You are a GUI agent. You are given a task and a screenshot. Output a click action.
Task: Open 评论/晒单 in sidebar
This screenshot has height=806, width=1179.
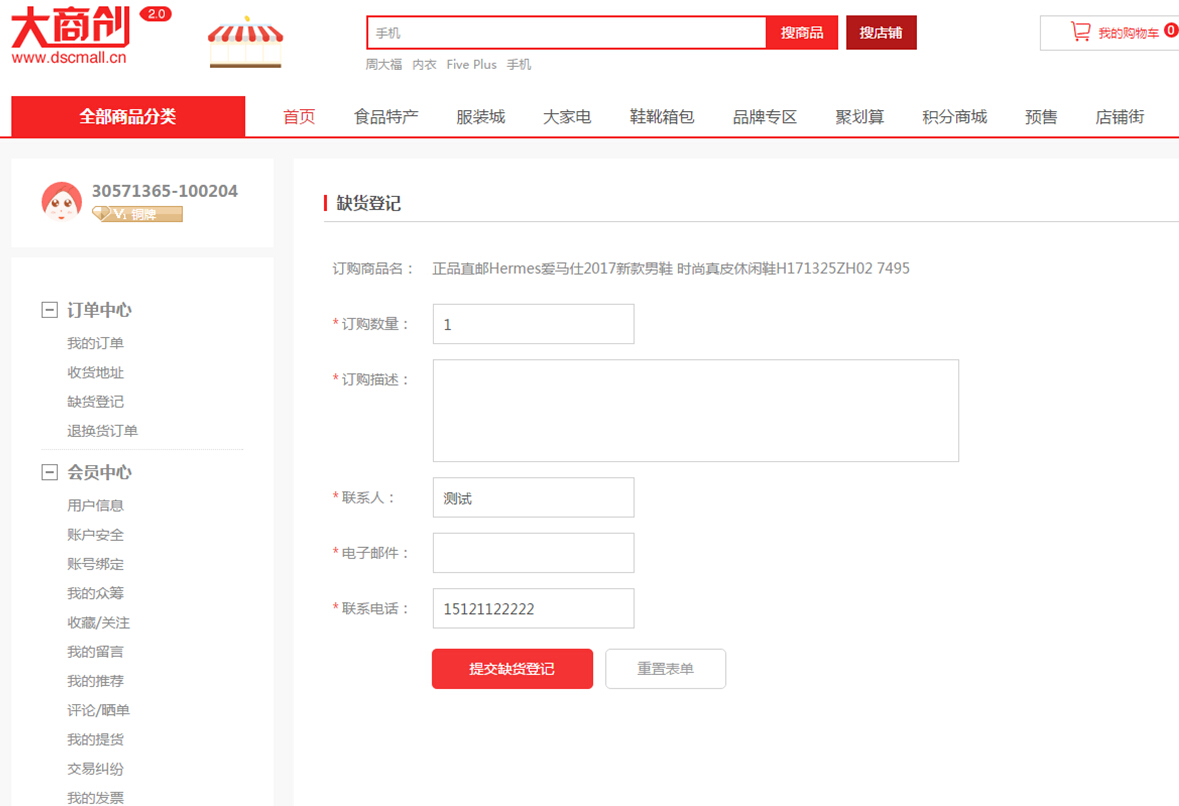tap(99, 711)
